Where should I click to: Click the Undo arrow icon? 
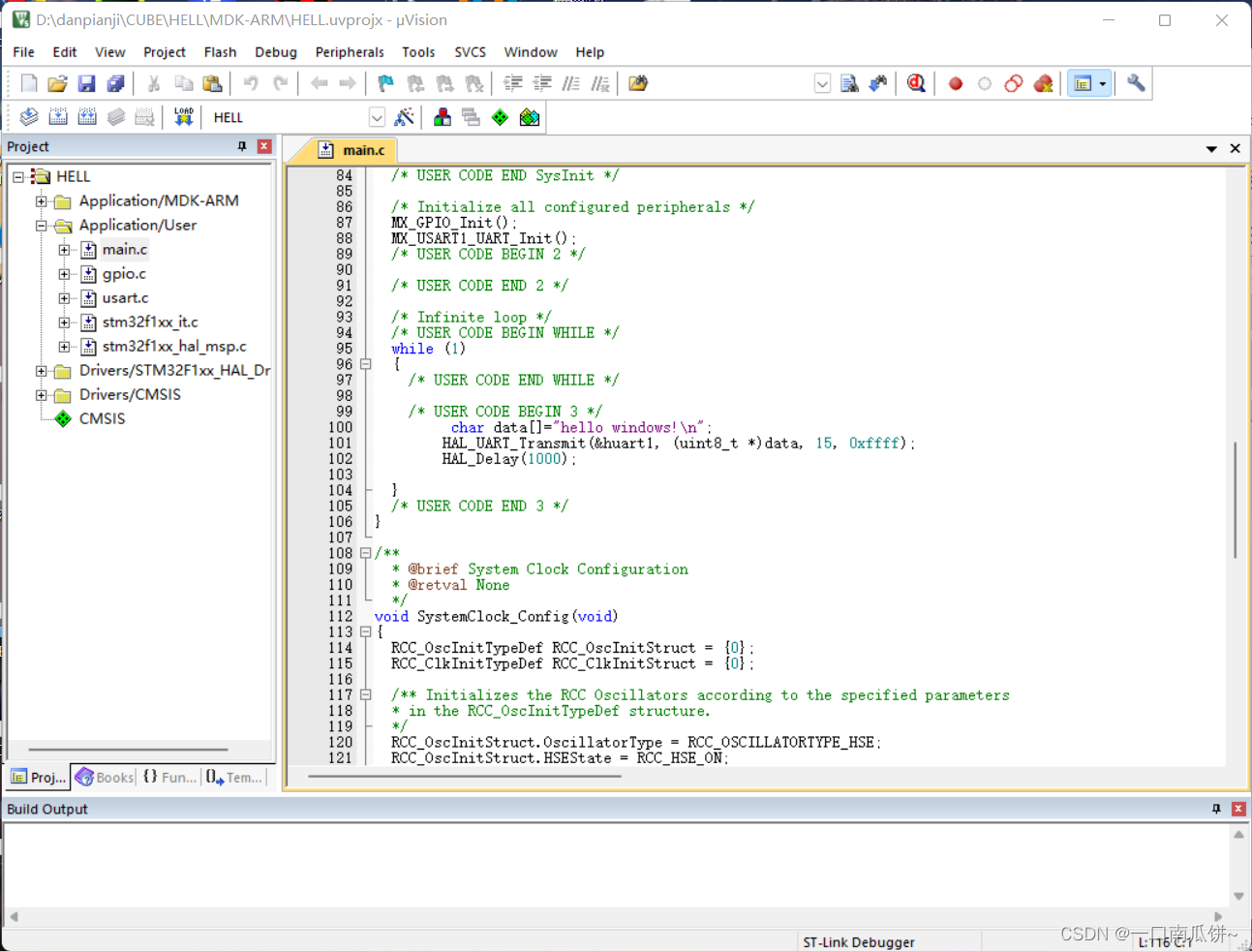[x=251, y=83]
